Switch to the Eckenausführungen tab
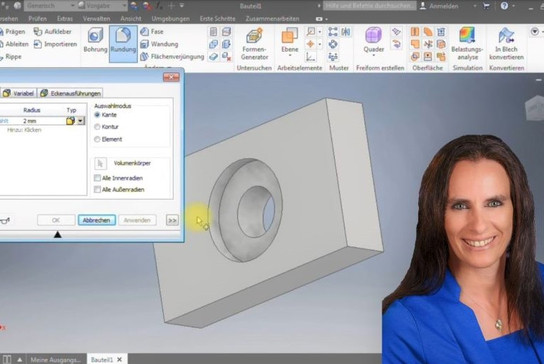 click(70, 93)
